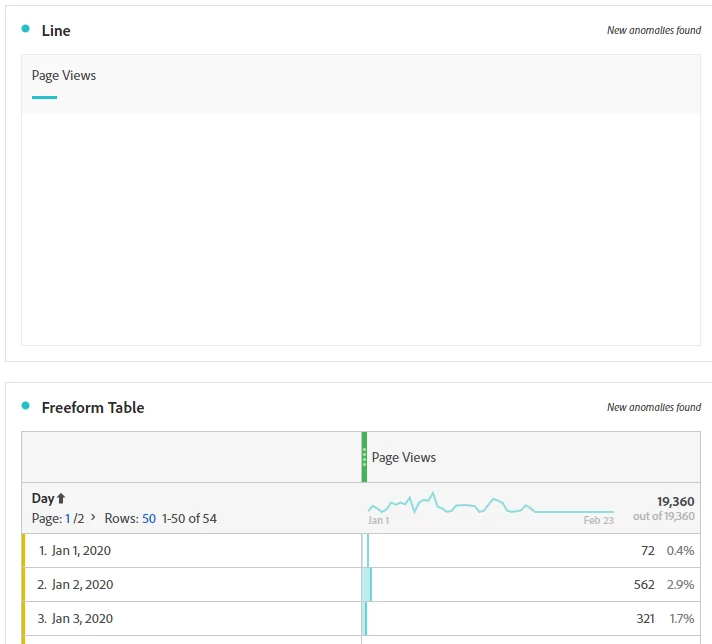Image resolution: width=712 pixels, height=644 pixels.
Task: Click the Day dimension header
Action: [43, 499]
